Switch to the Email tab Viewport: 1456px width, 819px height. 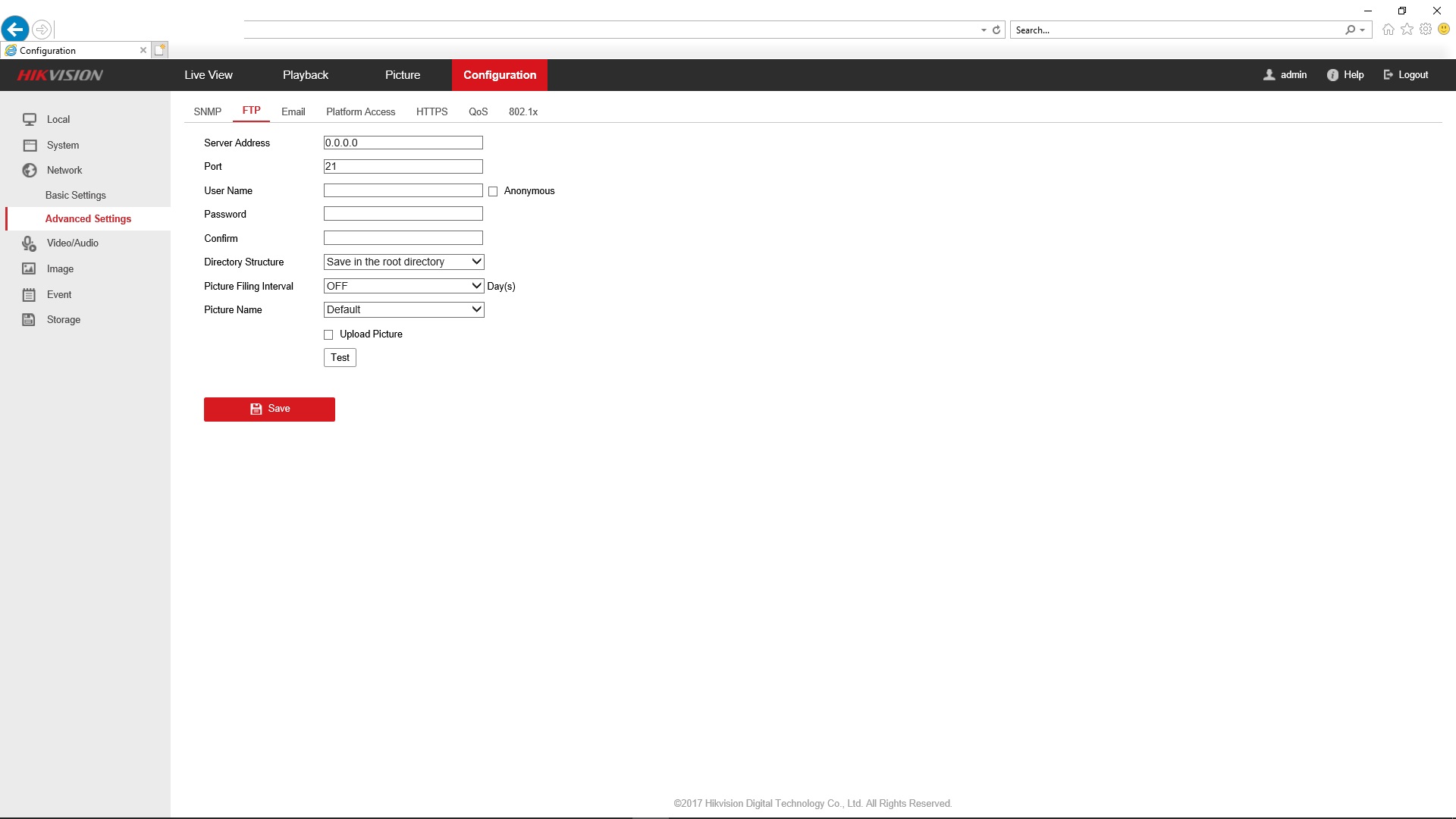point(293,112)
